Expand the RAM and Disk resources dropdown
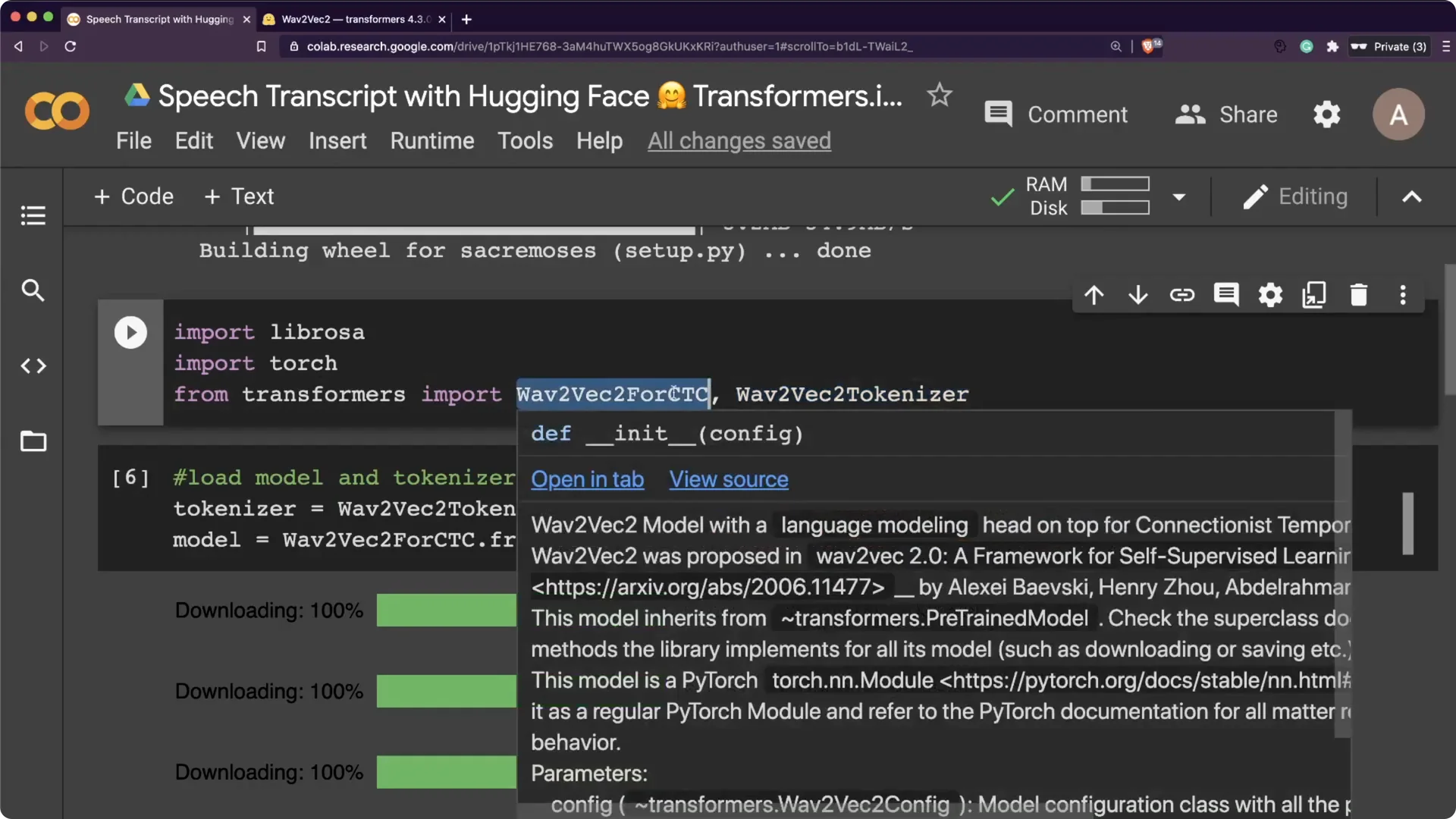Screen dimensions: 1456x819 [1179, 196]
